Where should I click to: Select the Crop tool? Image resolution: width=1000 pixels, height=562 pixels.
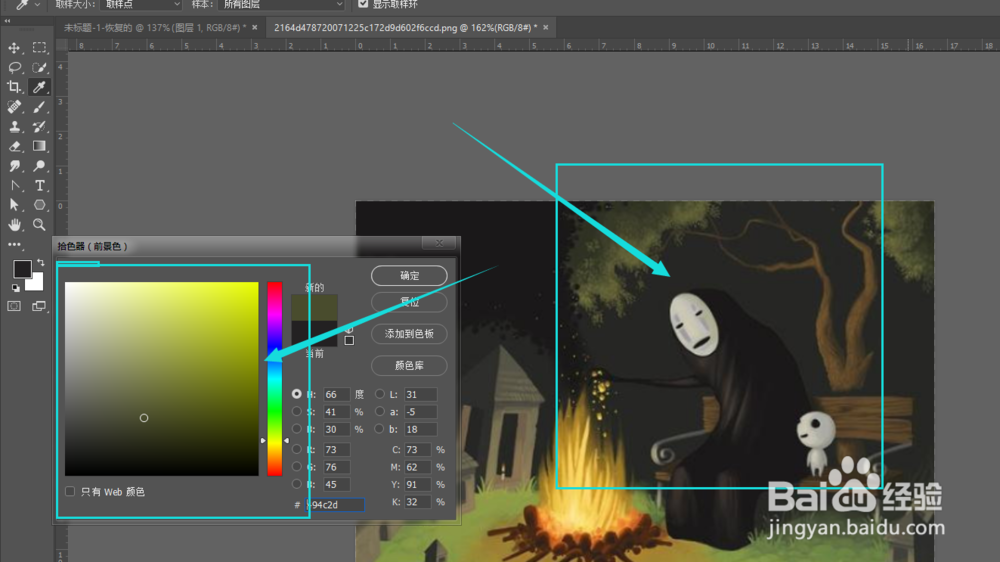click(14, 87)
